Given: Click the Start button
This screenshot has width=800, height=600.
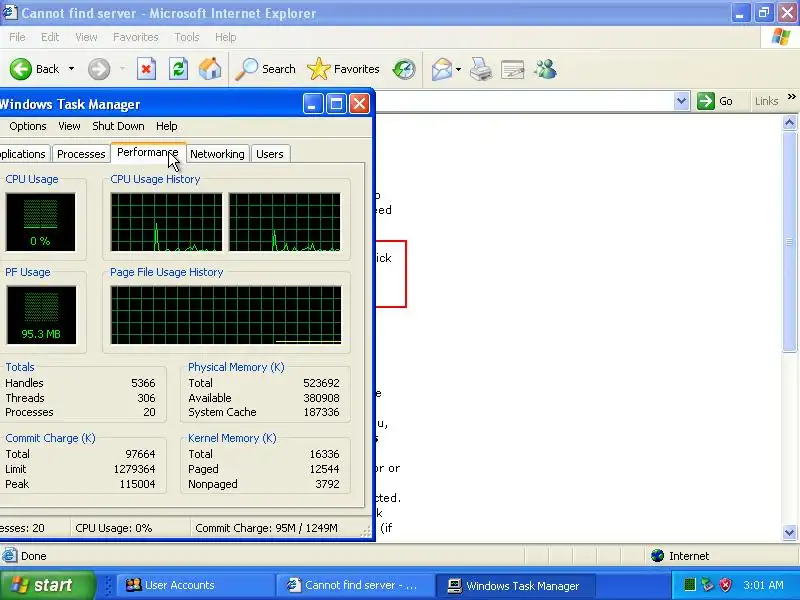Looking at the screenshot, I should click(x=47, y=585).
